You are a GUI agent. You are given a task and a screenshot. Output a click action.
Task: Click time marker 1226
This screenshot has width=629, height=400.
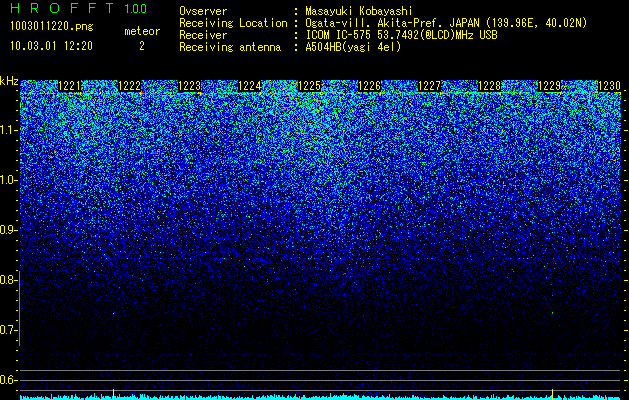[369, 86]
